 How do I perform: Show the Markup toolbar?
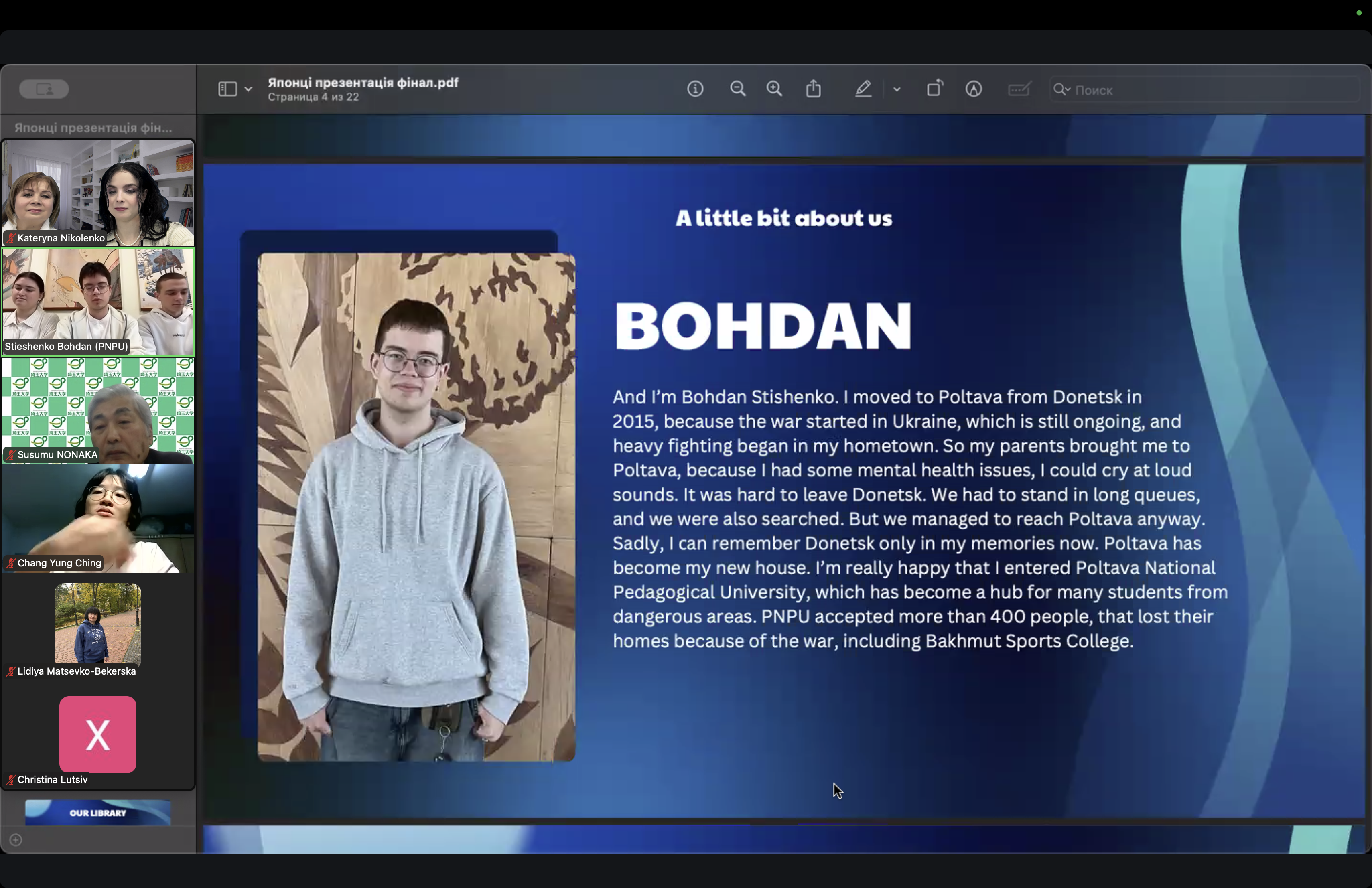coord(974,89)
